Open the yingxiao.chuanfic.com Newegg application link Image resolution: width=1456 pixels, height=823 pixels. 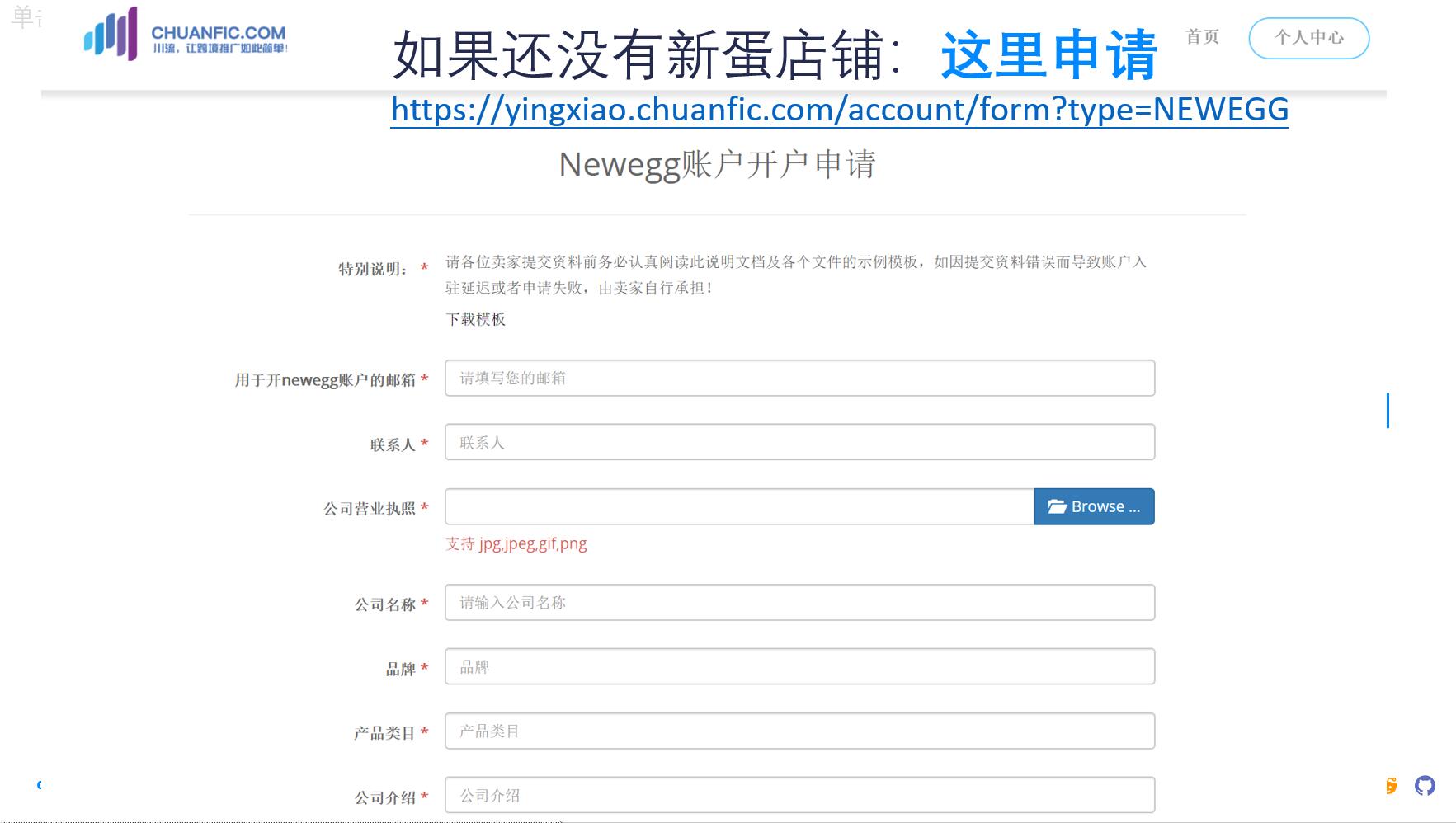pos(840,109)
